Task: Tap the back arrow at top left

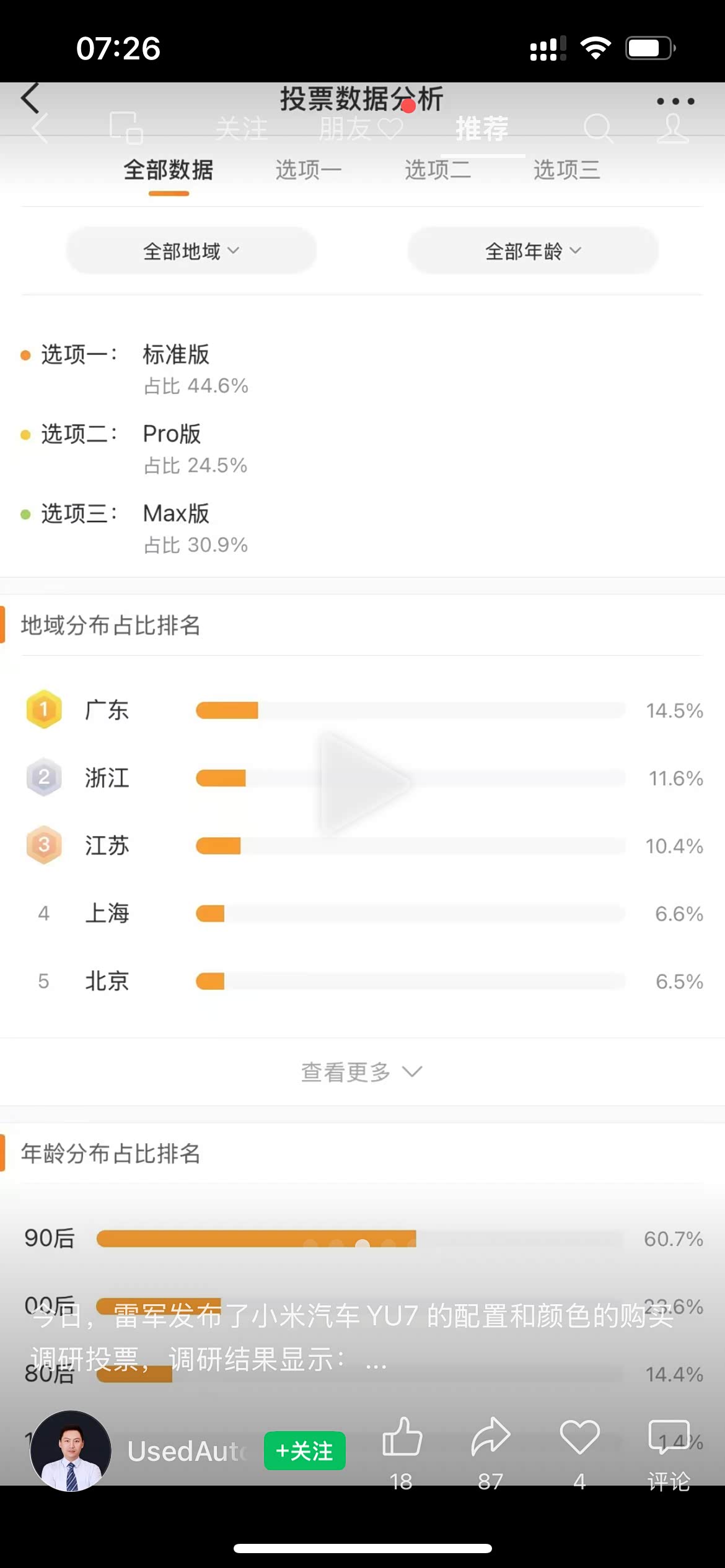Action: (x=31, y=99)
